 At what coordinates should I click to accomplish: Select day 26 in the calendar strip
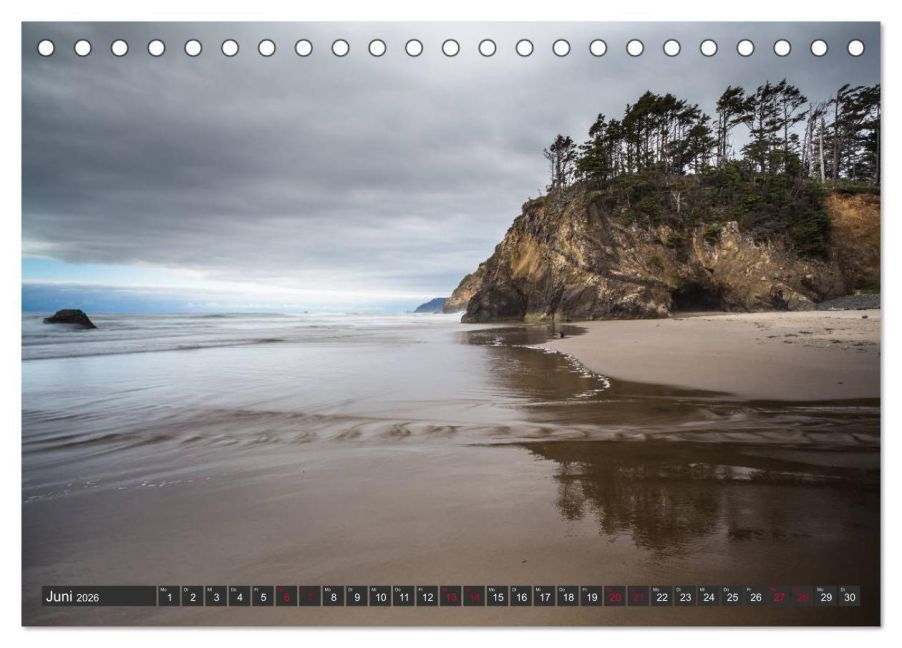point(756,596)
